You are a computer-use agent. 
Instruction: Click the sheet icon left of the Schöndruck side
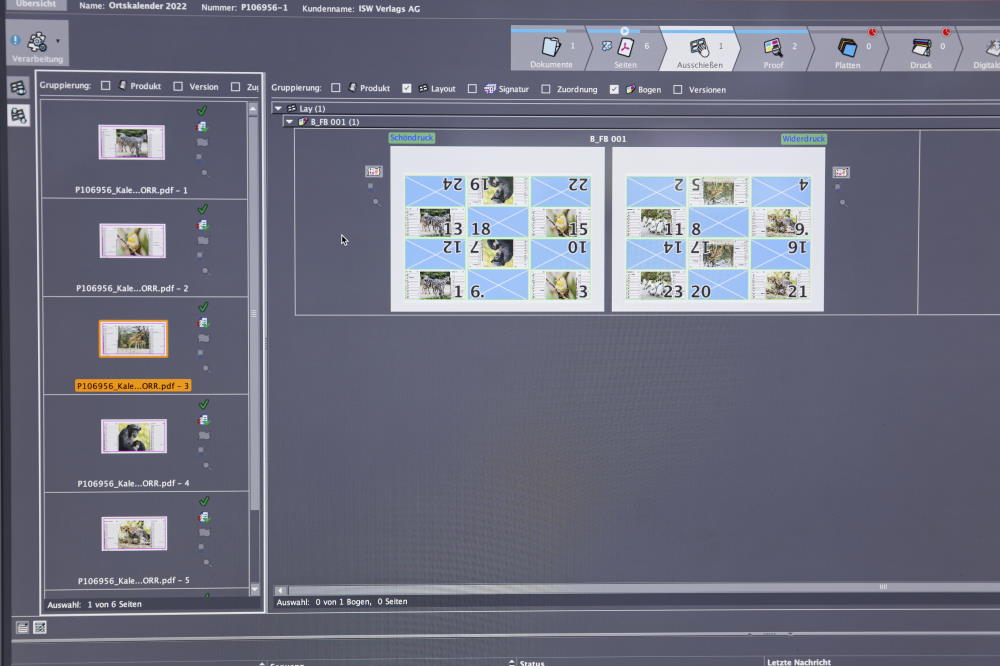click(x=374, y=171)
